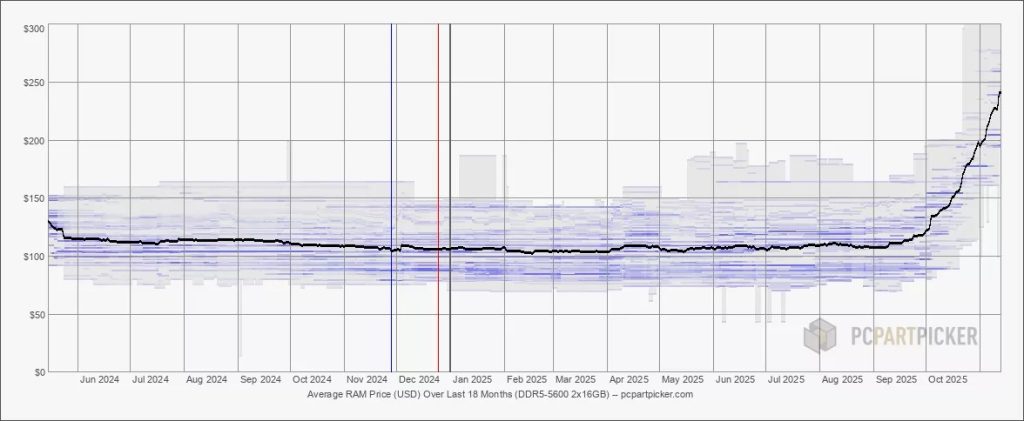Viewport: 1024px width, 421px height.
Task: Select the $250 y-axis label
Action: click(x=33, y=83)
